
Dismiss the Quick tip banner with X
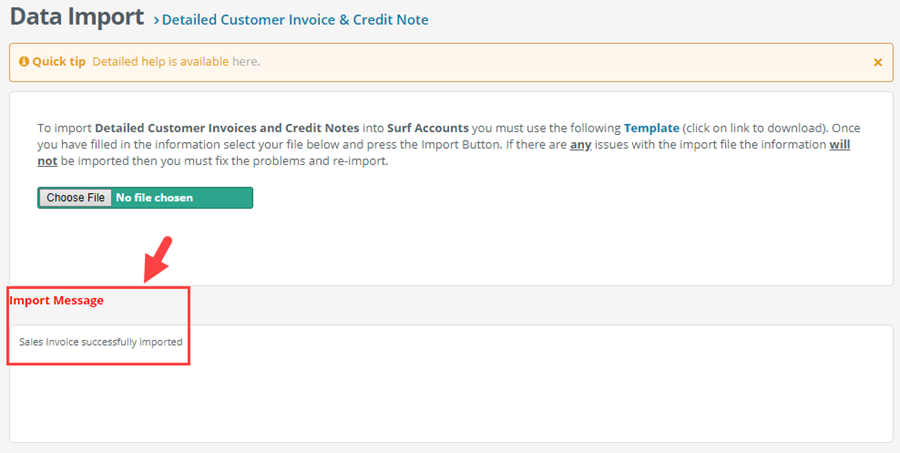(878, 62)
